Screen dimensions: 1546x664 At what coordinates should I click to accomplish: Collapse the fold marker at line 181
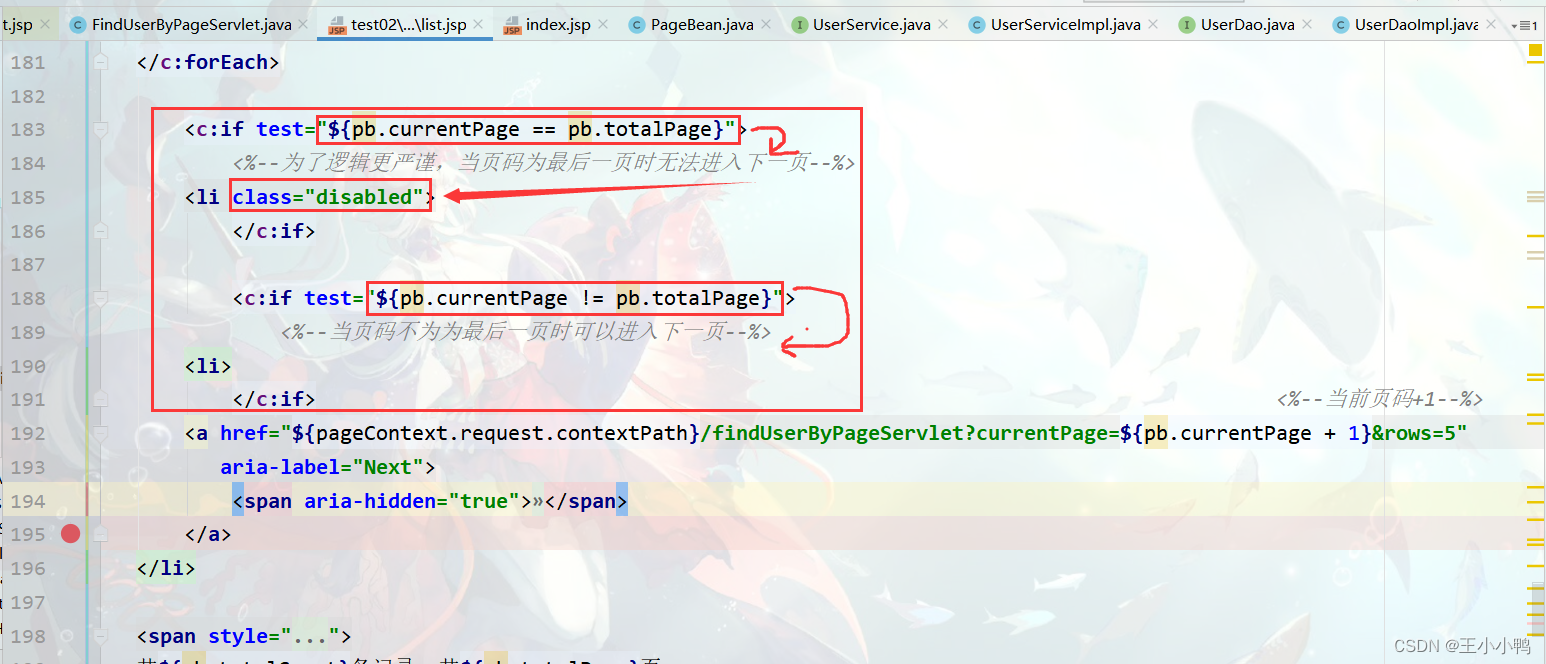tap(100, 62)
